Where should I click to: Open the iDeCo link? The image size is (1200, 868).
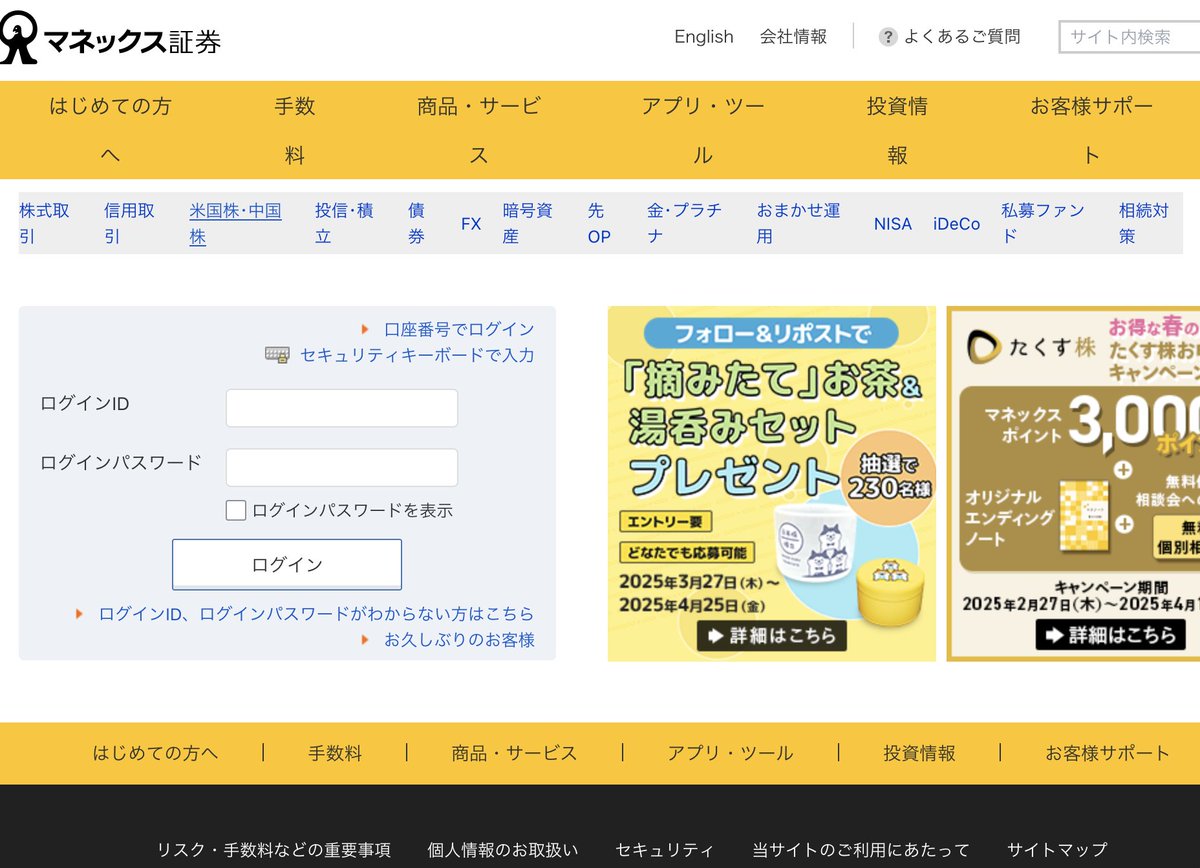point(957,224)
